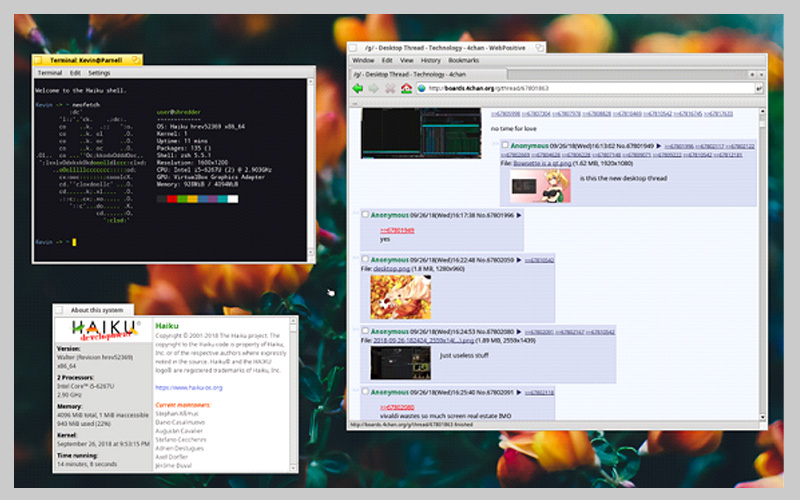Viewport: 800px width, 500px height.
Task: Open post menu arrow for No.67801949
Action: (657, 146)
